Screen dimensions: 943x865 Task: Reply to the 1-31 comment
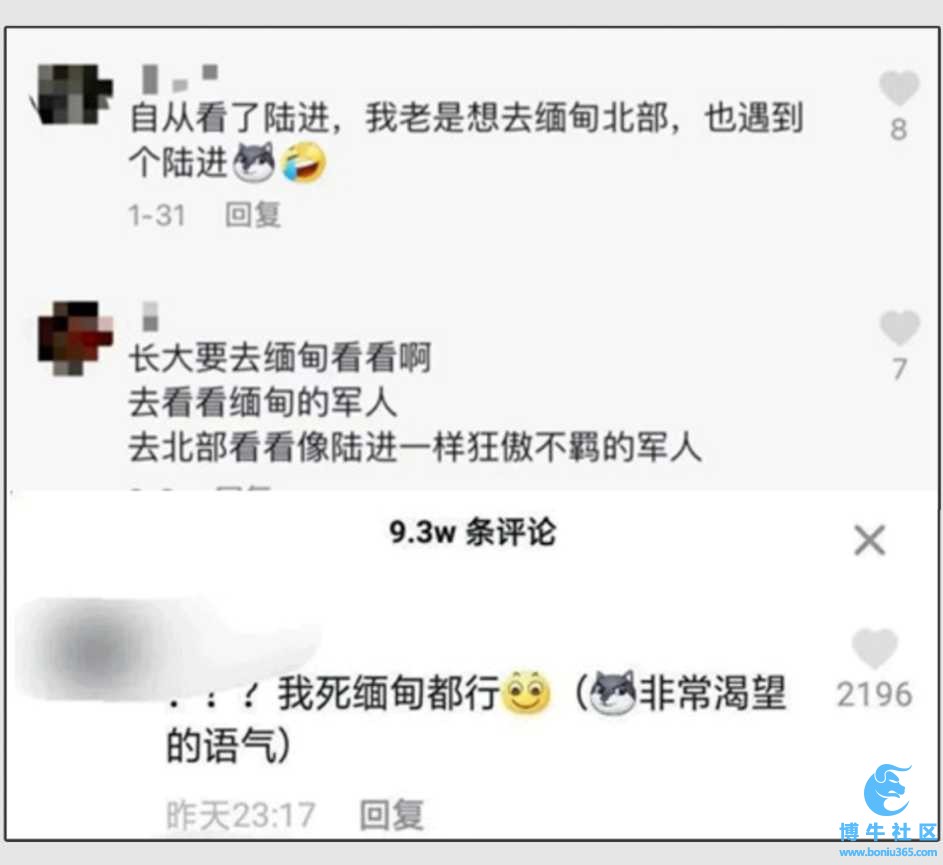pyautogui.click(x=253, y=215)
